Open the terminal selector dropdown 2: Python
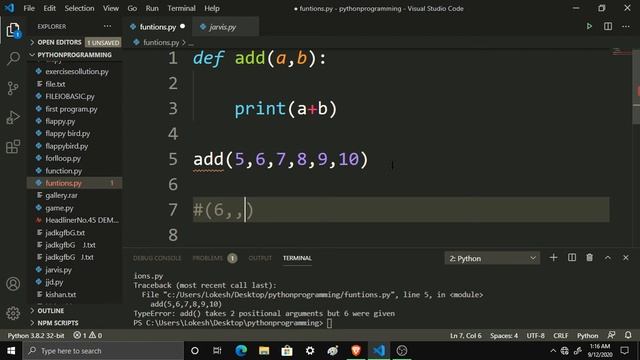 coord(492,258)
